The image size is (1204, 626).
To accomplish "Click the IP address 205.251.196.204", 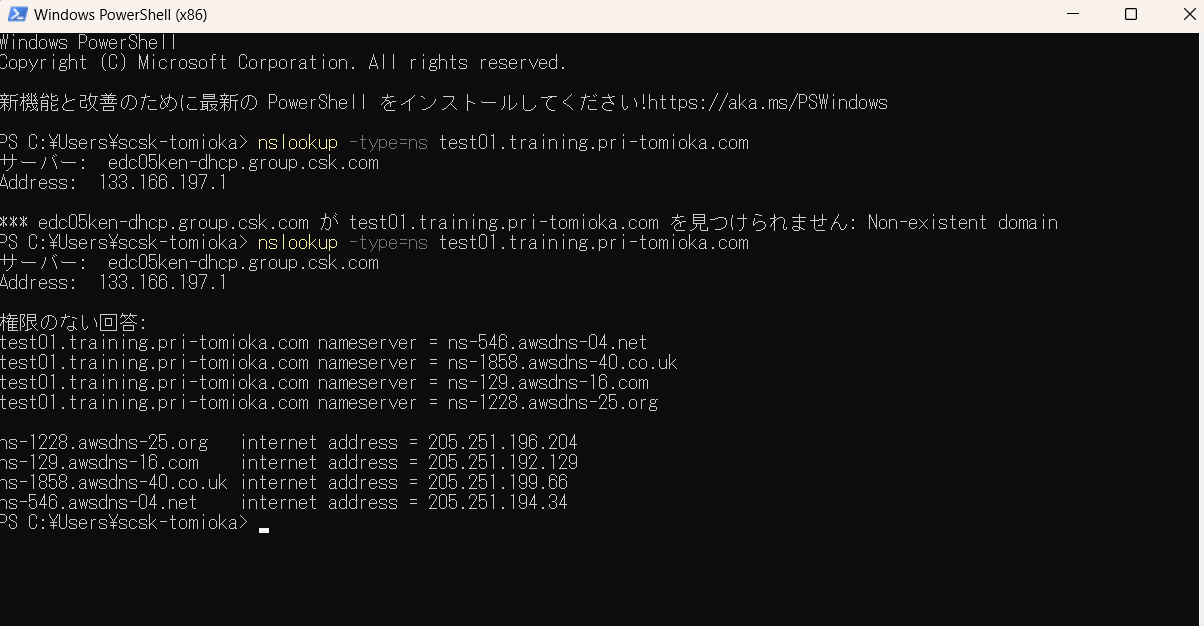I will tap(502, 443).
